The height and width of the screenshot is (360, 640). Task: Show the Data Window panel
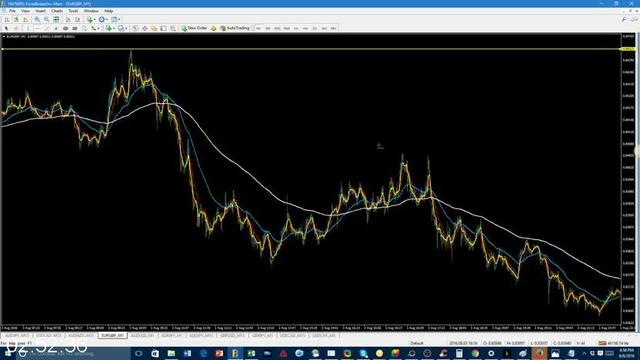pos(144,28)
